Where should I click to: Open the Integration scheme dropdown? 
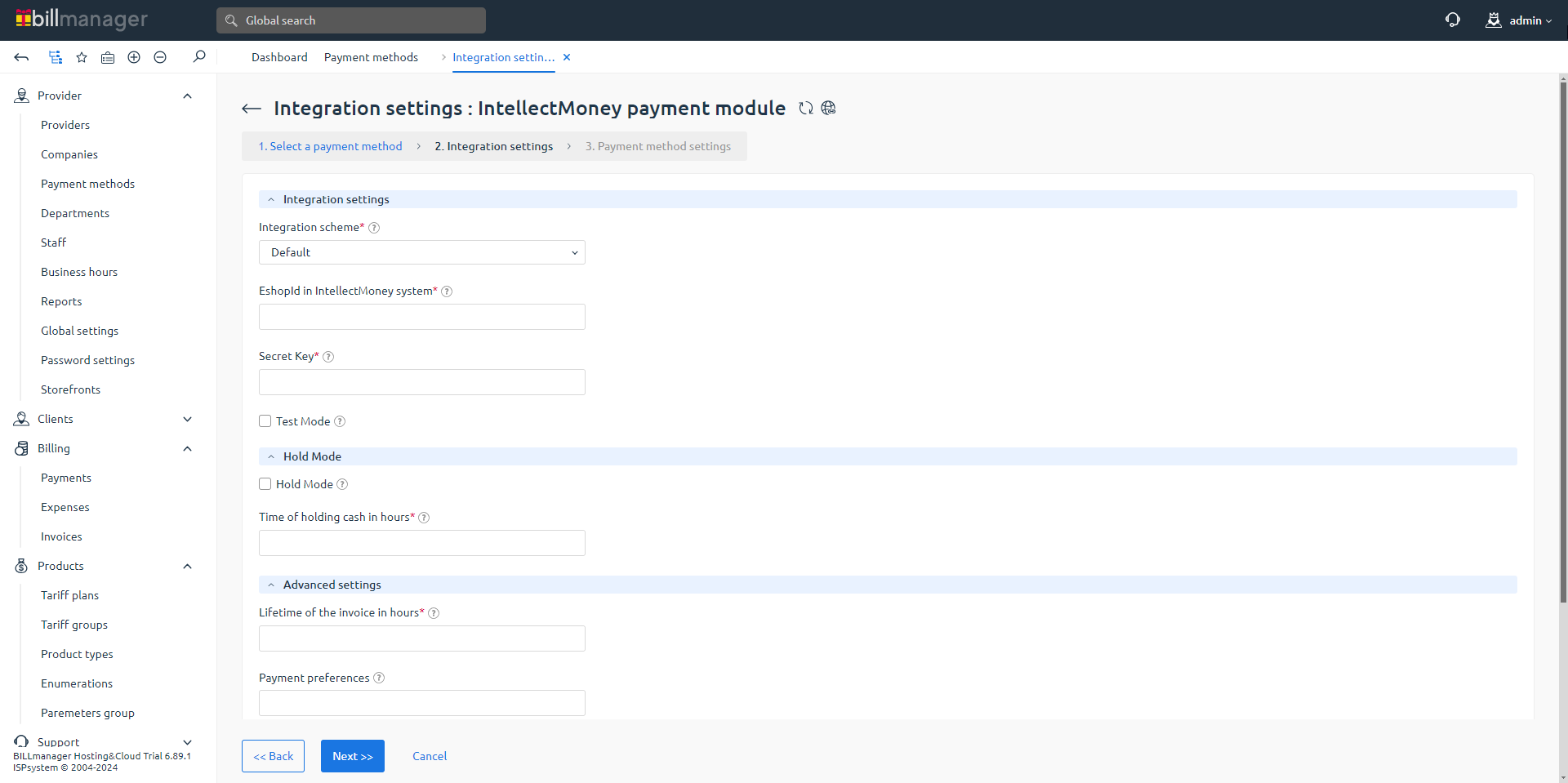pos(421,252)
